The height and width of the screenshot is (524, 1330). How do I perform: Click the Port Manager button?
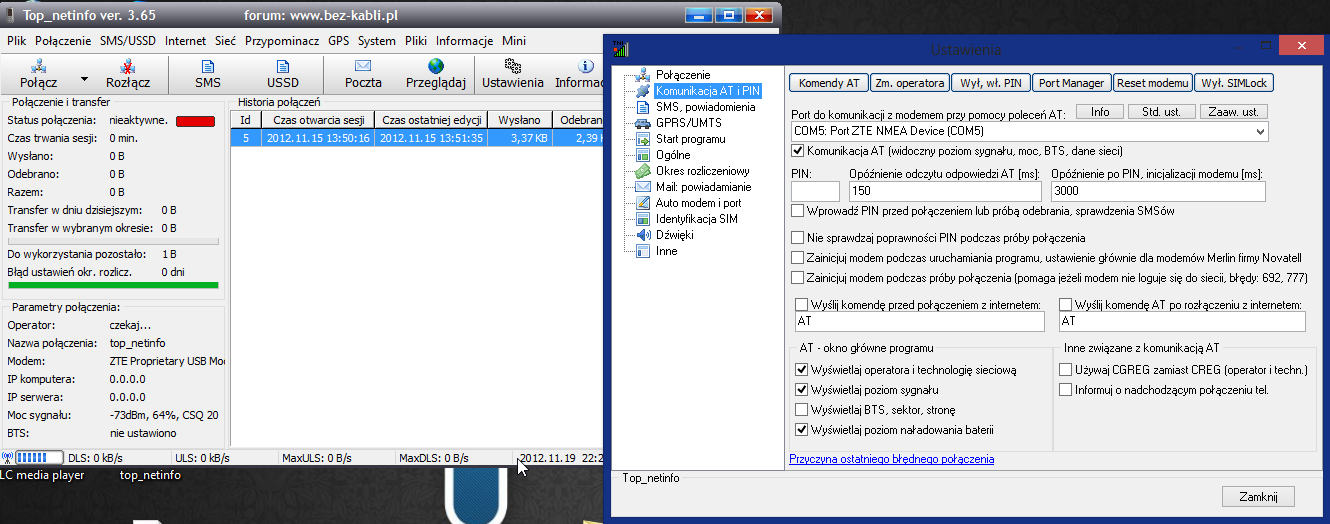pos(1071,83)
